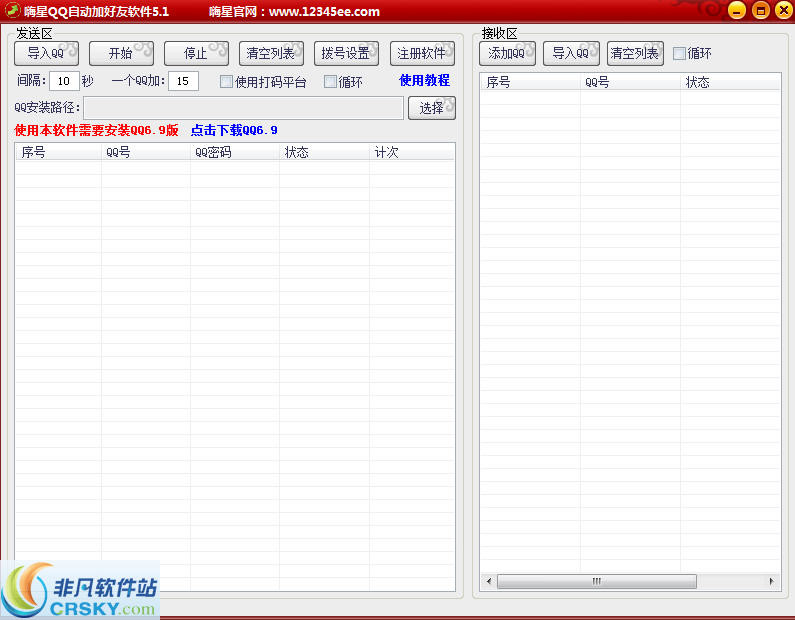Click the QQ安装路径 text field

coord(243,108)
